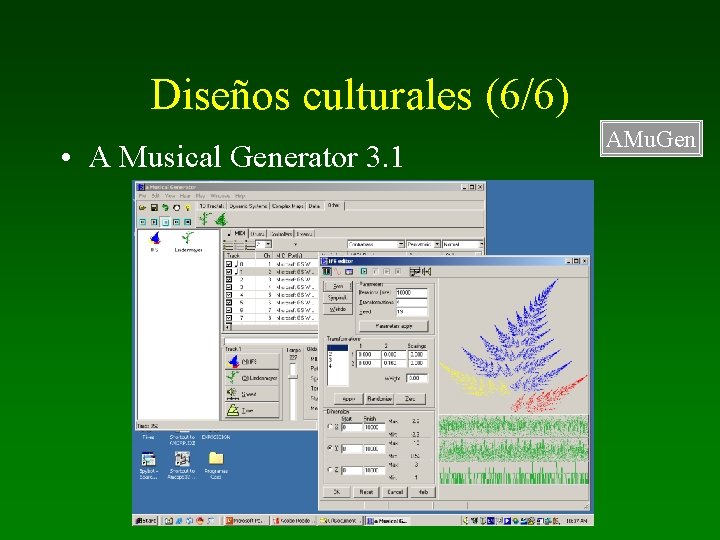Viewport: 720px width, 540px height.
Task: Click the music notes icon in IFS editor toolbar
Action: (415, 272)
